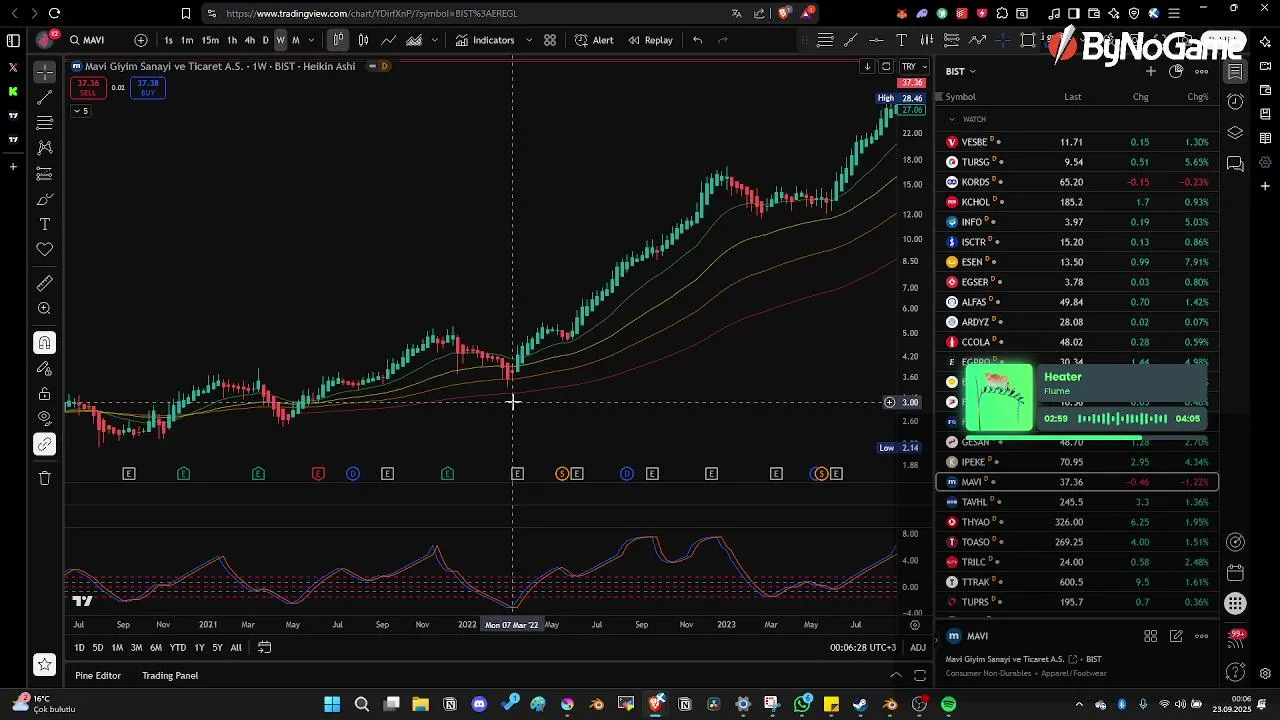Select the Text tool in left toolbar
Screen dimensions: 1280x720
tap(44, 224)
